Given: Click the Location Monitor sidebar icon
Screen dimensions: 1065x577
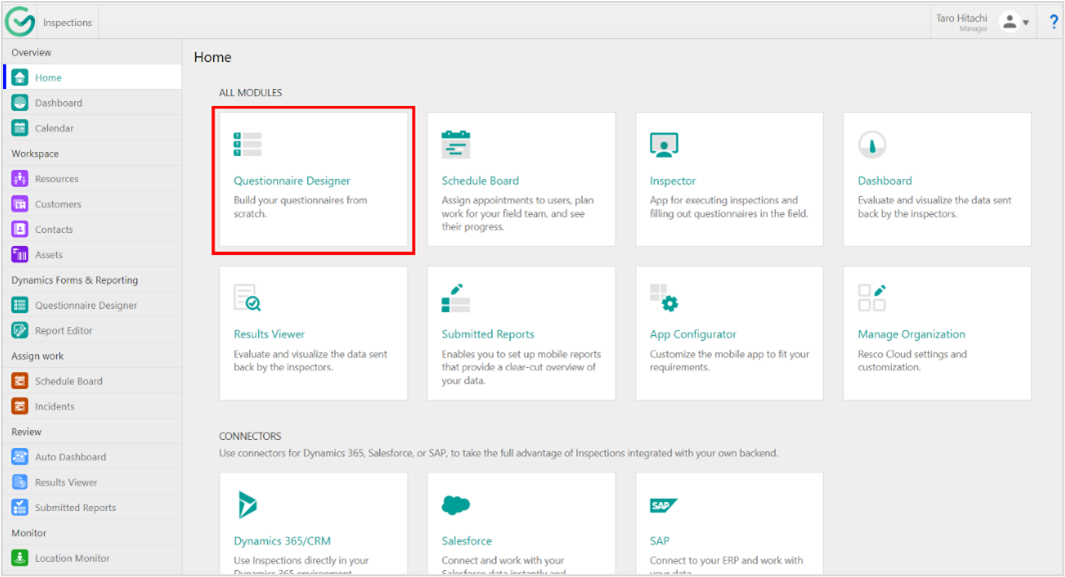Looking at the screenshot, I should [x=20, y=558].
